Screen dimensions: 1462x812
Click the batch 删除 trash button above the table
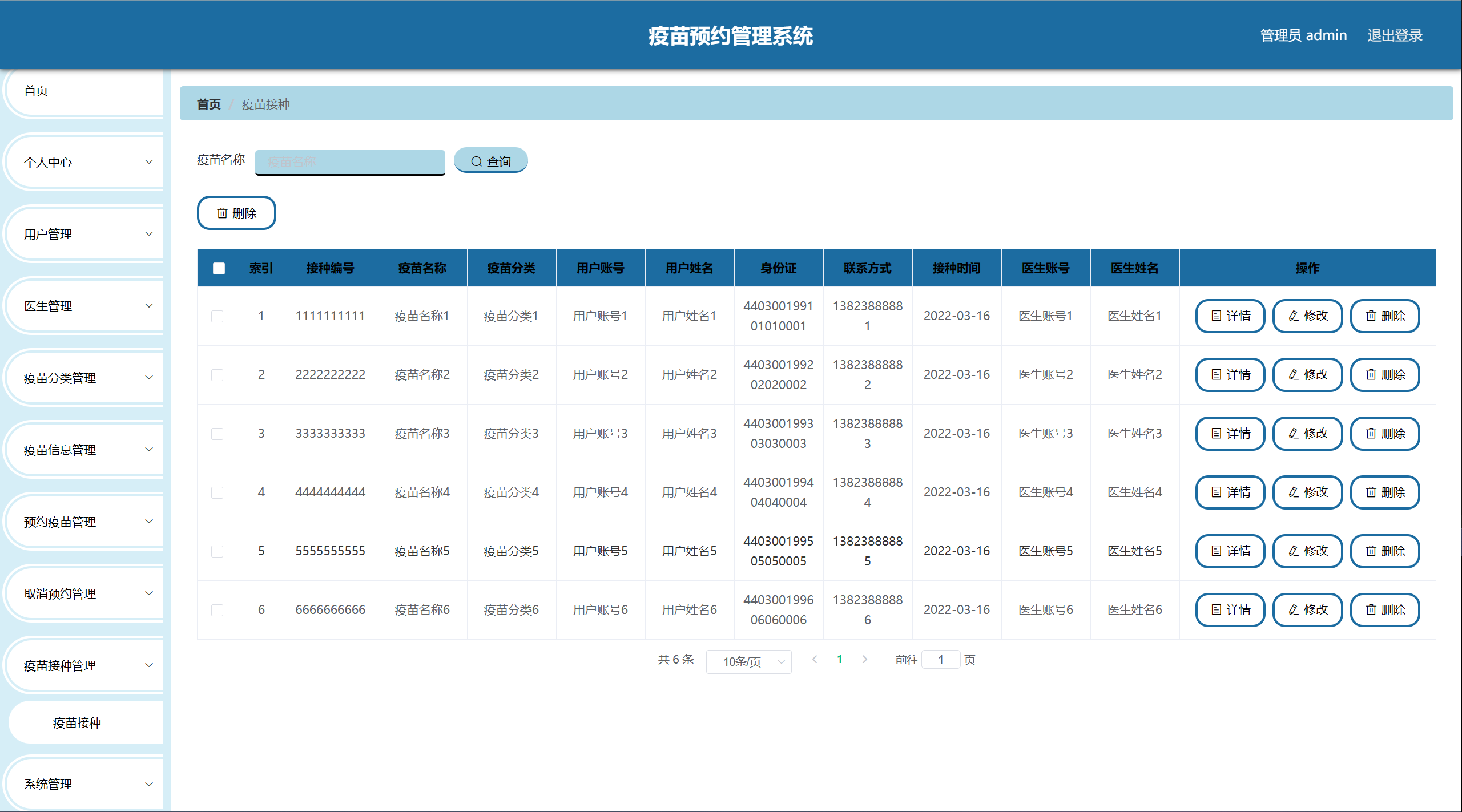(236, 213)
